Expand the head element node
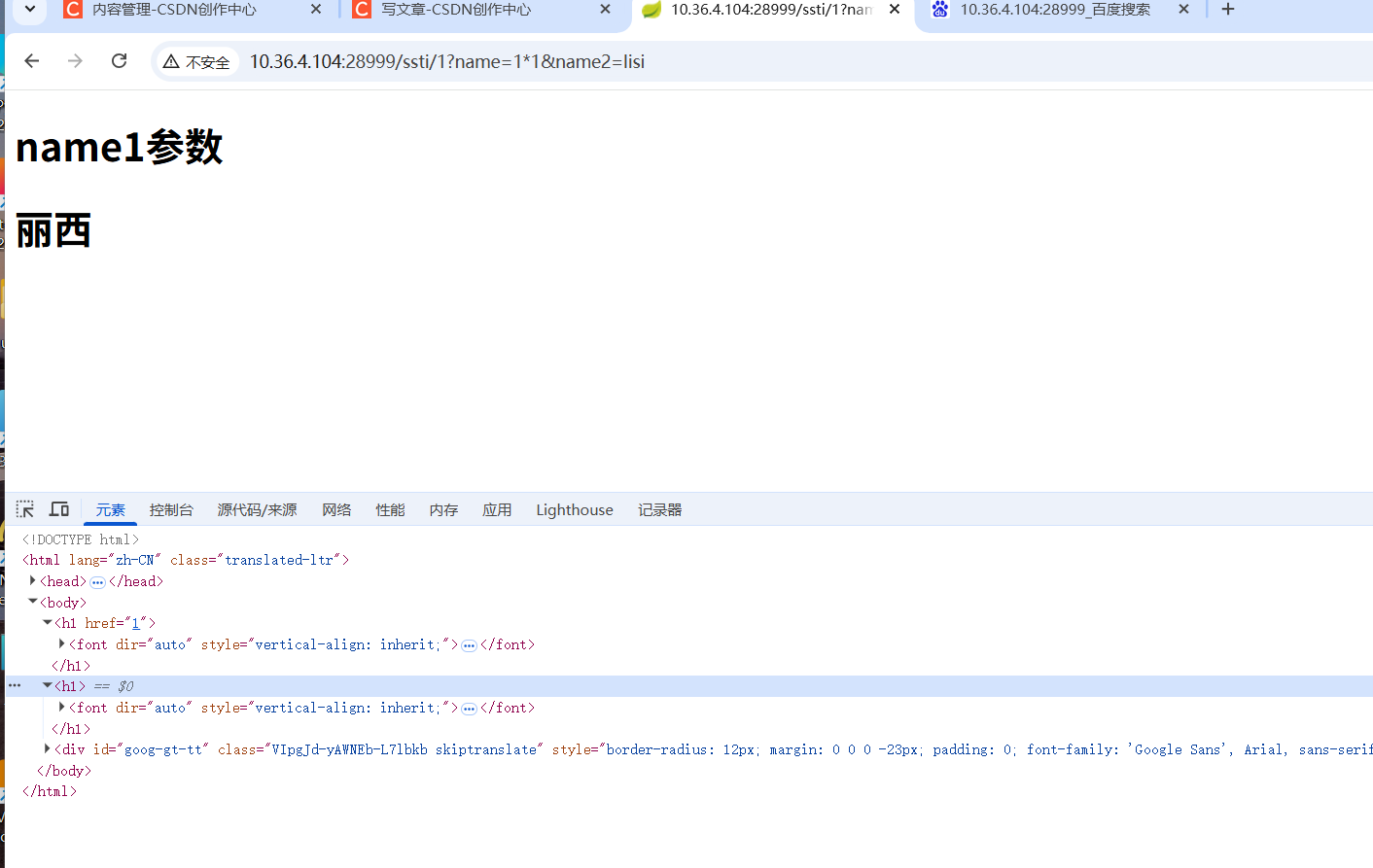The width and height of the screenshot is (1373, 868). pos(33,580)
